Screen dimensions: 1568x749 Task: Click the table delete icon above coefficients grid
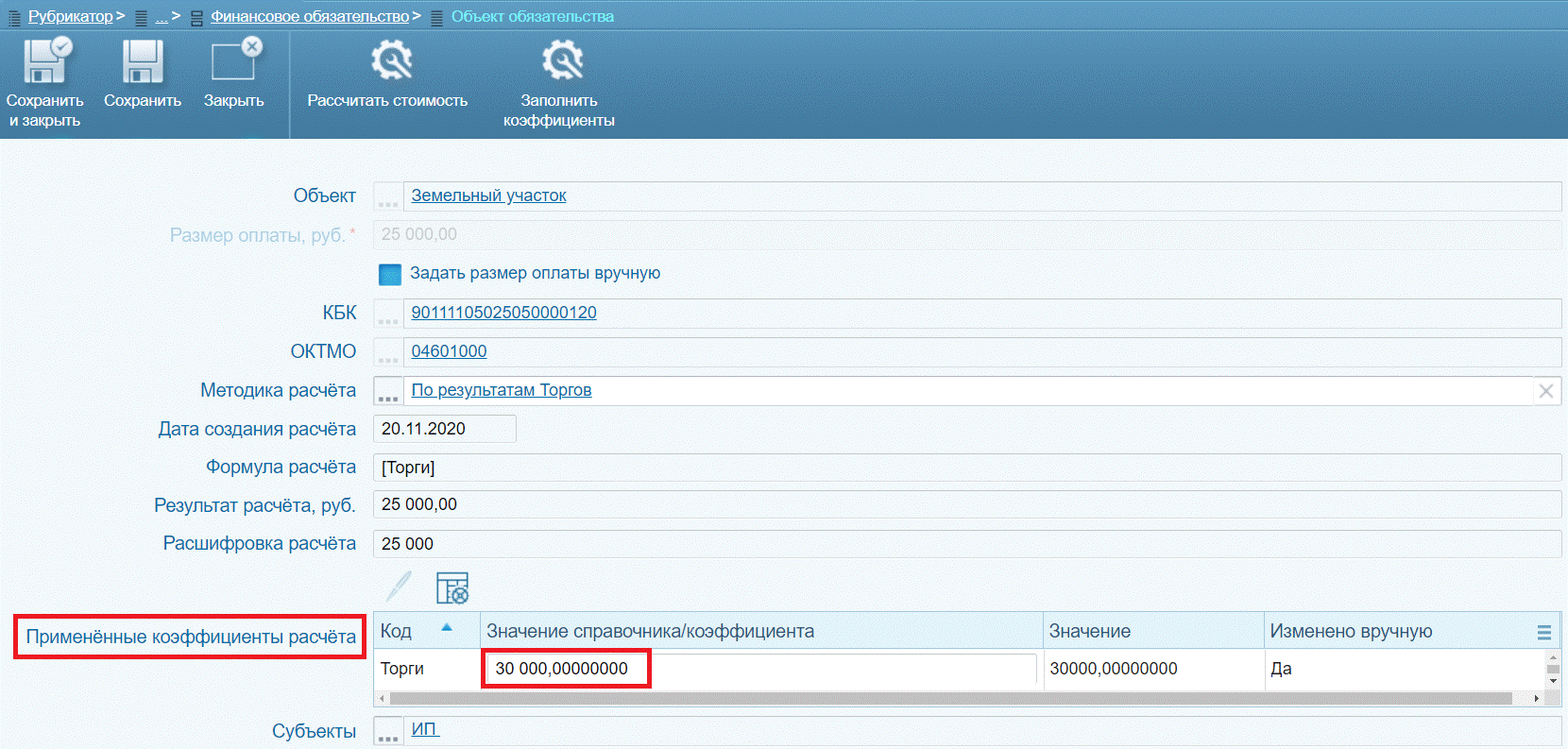[452, 587]
